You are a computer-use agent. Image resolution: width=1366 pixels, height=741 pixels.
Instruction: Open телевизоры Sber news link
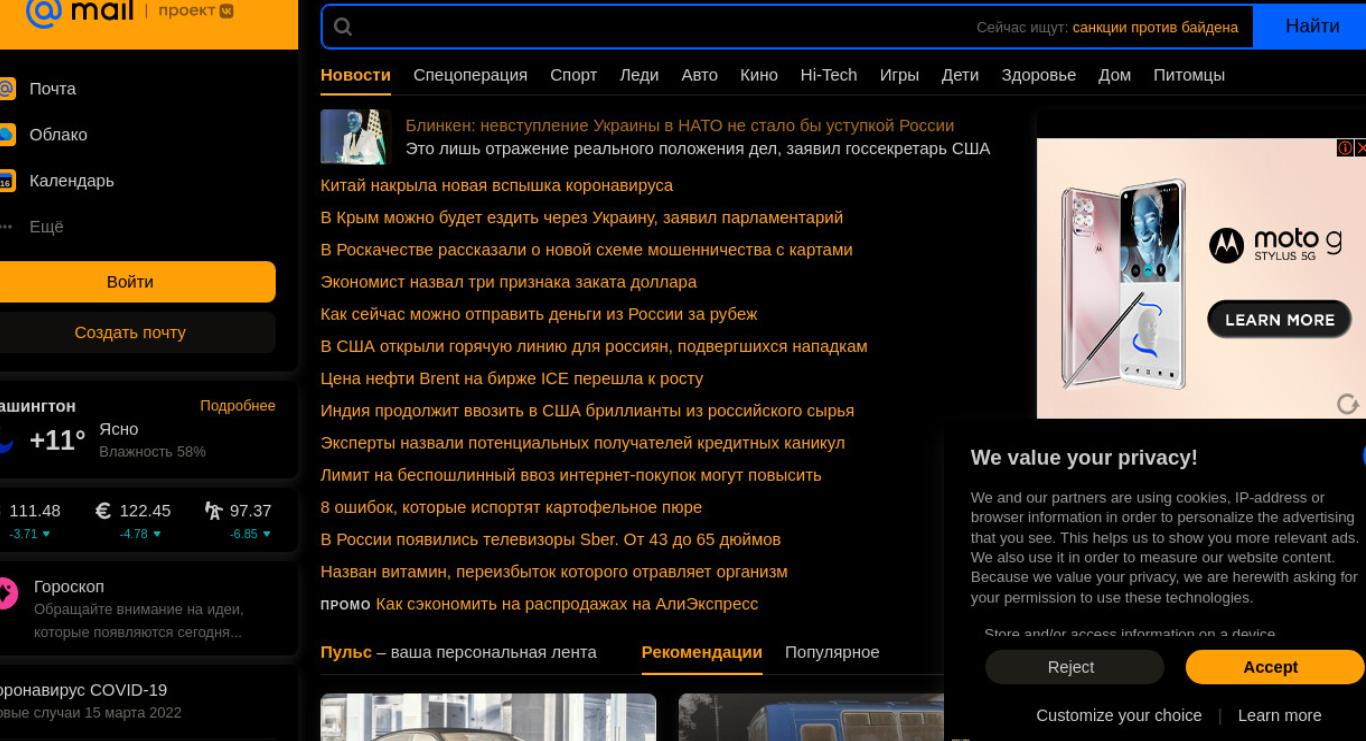(551, 539)
